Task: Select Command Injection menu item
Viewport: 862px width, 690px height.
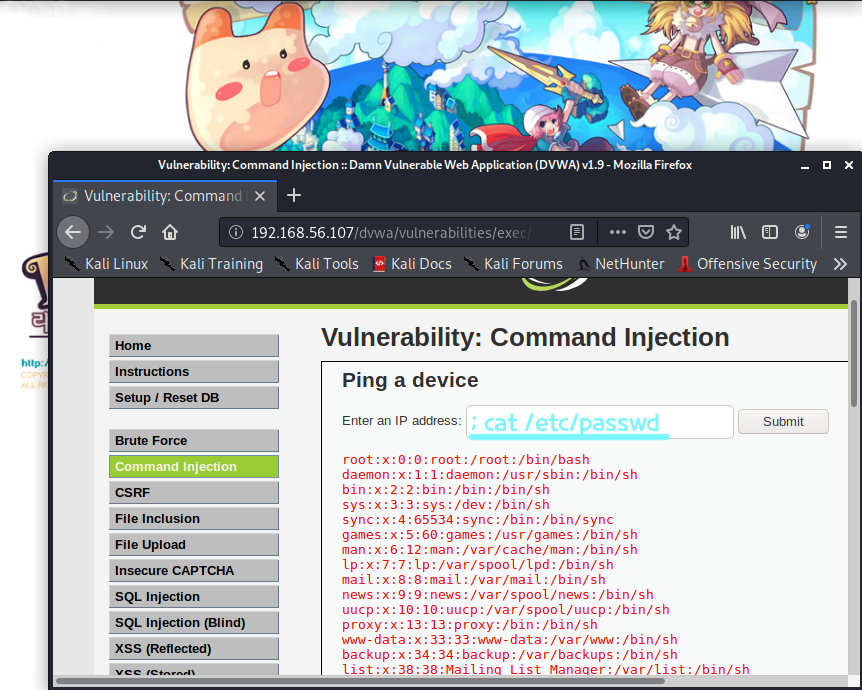Action: pos(194,467)
